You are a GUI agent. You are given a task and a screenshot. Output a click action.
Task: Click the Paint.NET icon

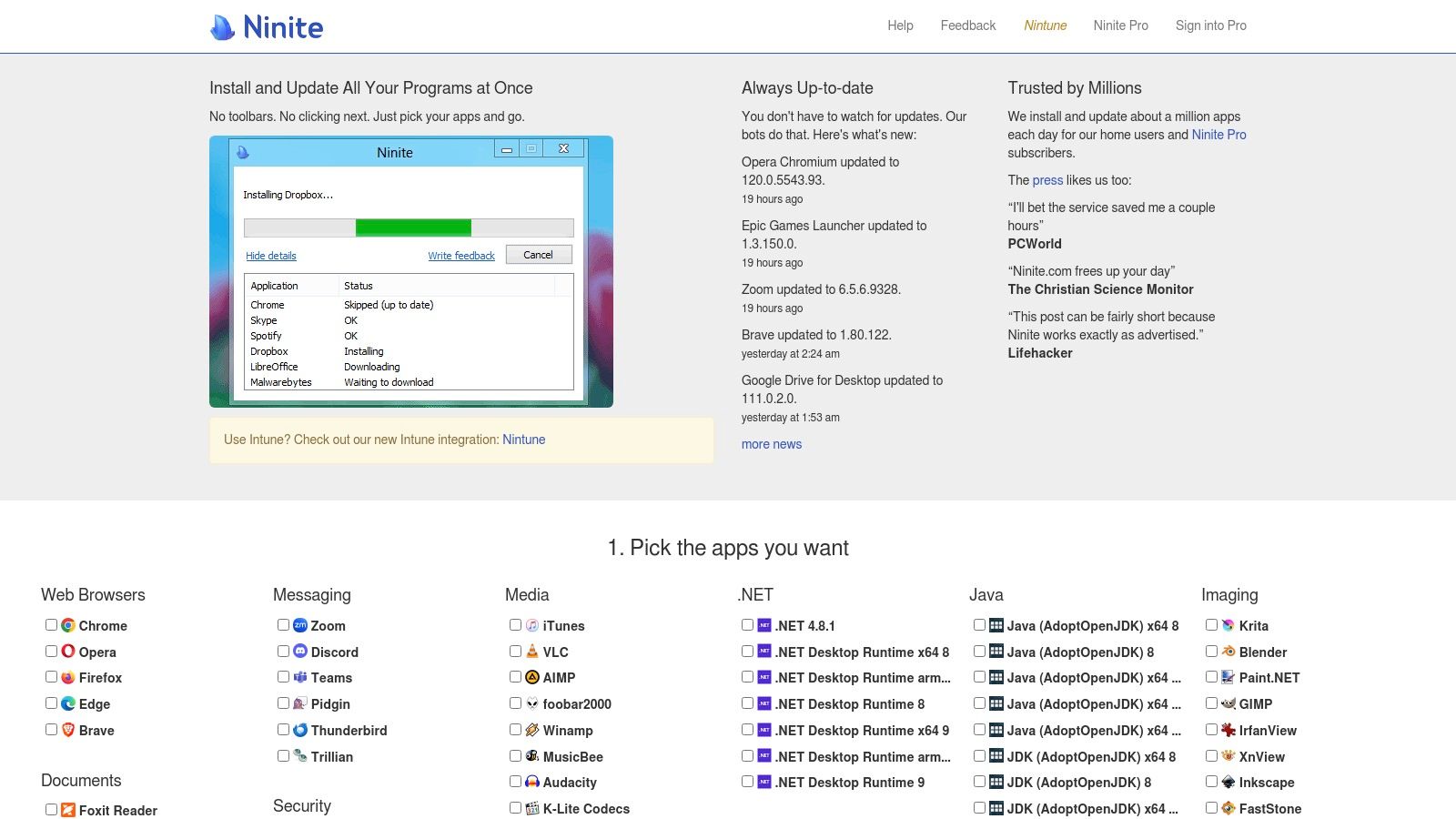tap(1228, 677)
